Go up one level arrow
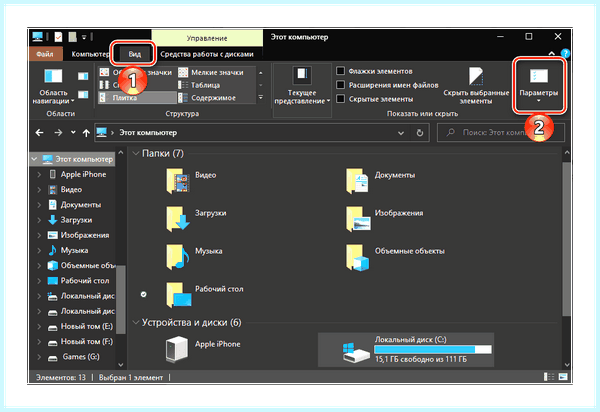The height and width of the screenshot is (412, 600). 86,133
